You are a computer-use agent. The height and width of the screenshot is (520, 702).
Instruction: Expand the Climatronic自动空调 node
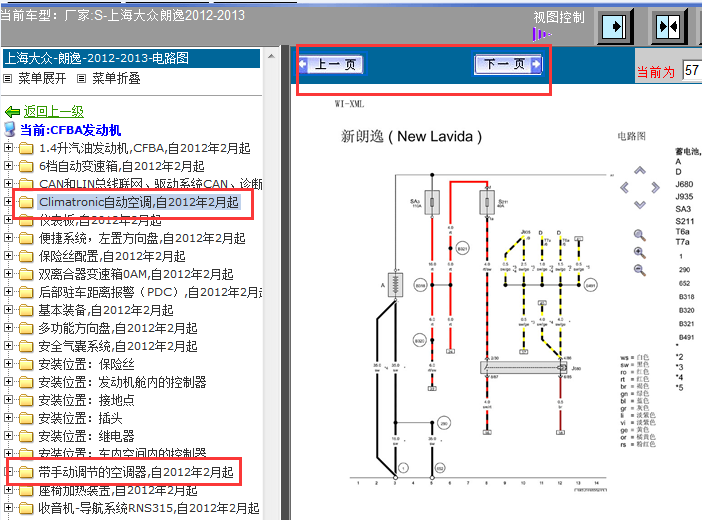(x=8, y=202)
